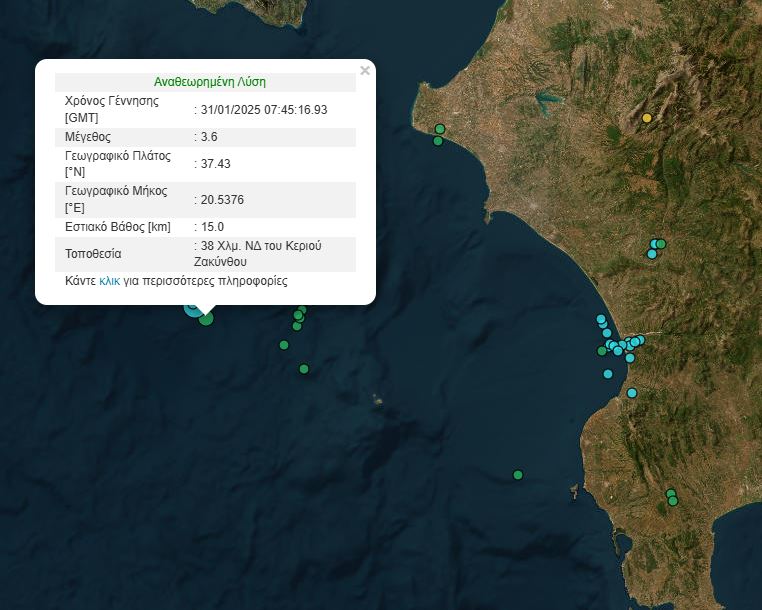Click the 'κλικ' link for more information
The image size is (762, 610).
pos(109,282)
